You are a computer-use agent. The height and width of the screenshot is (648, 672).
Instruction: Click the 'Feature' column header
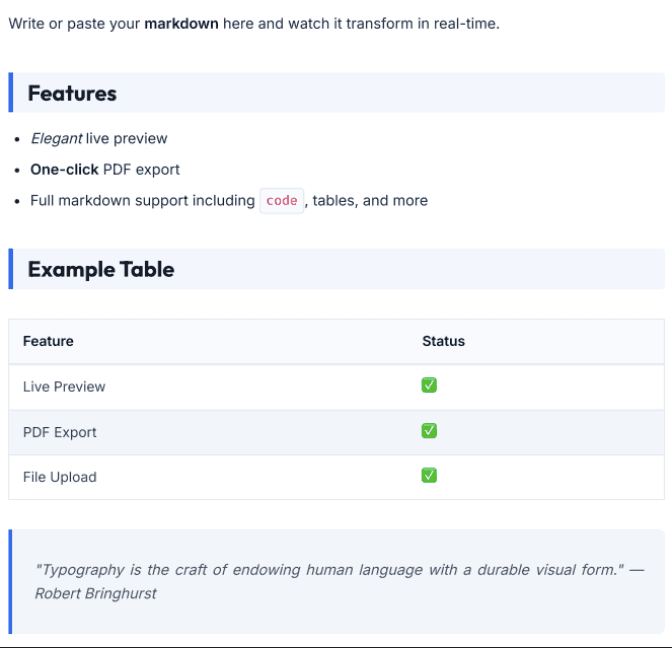coord(48,341)
